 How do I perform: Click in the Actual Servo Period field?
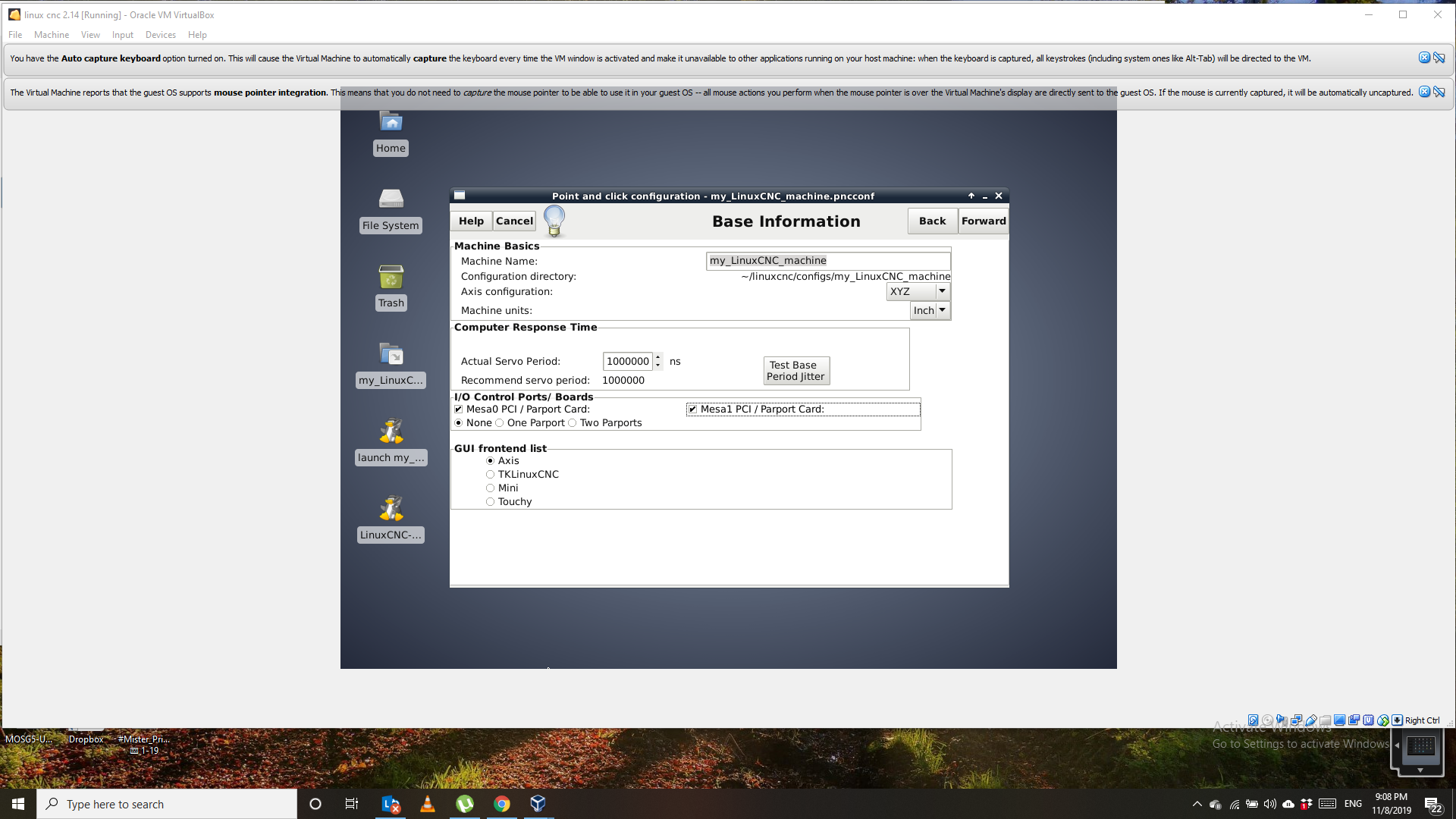click(x=627, y=361)
